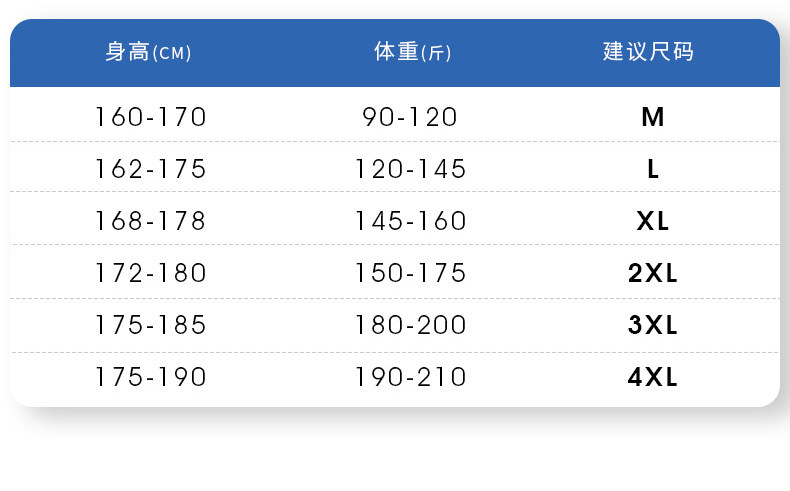Click the 120-145 weight cell
Viewport: 790px width, 491px height.
pyautogui.click(x=410, y=169)
